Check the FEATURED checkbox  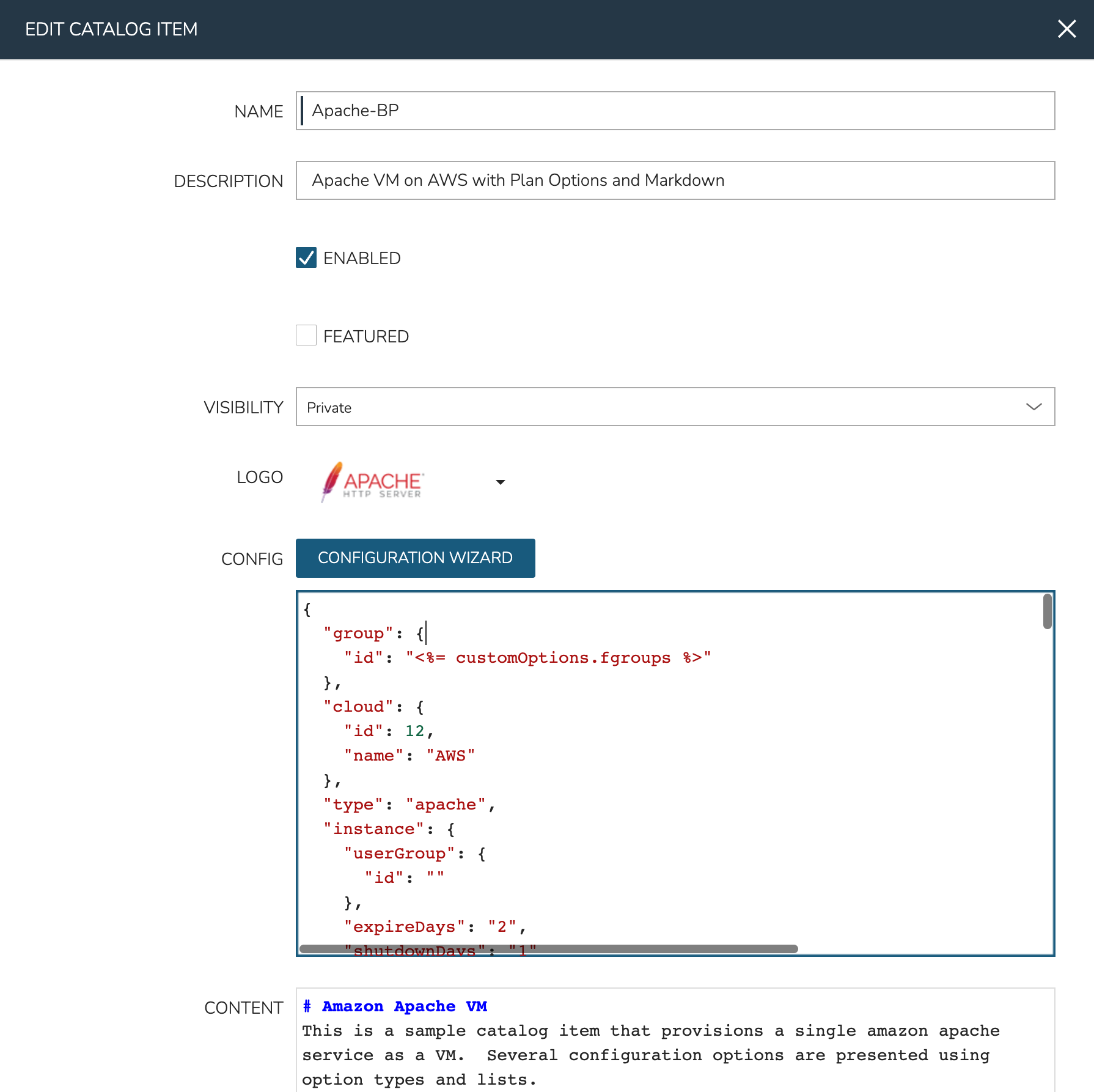306,336
